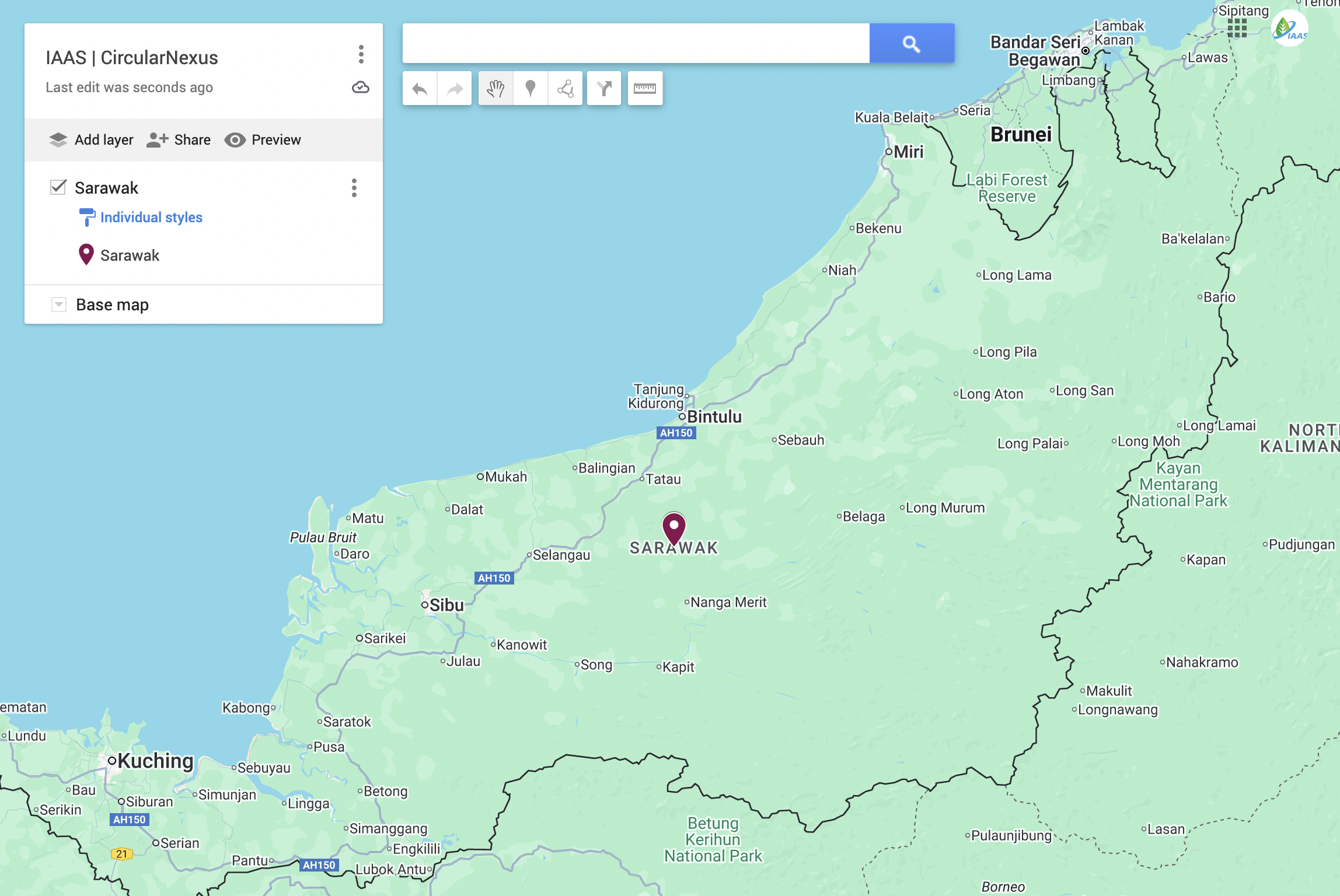1340x896 pixels.
Task: Click Add layer to create new layer
Action: 90,139
